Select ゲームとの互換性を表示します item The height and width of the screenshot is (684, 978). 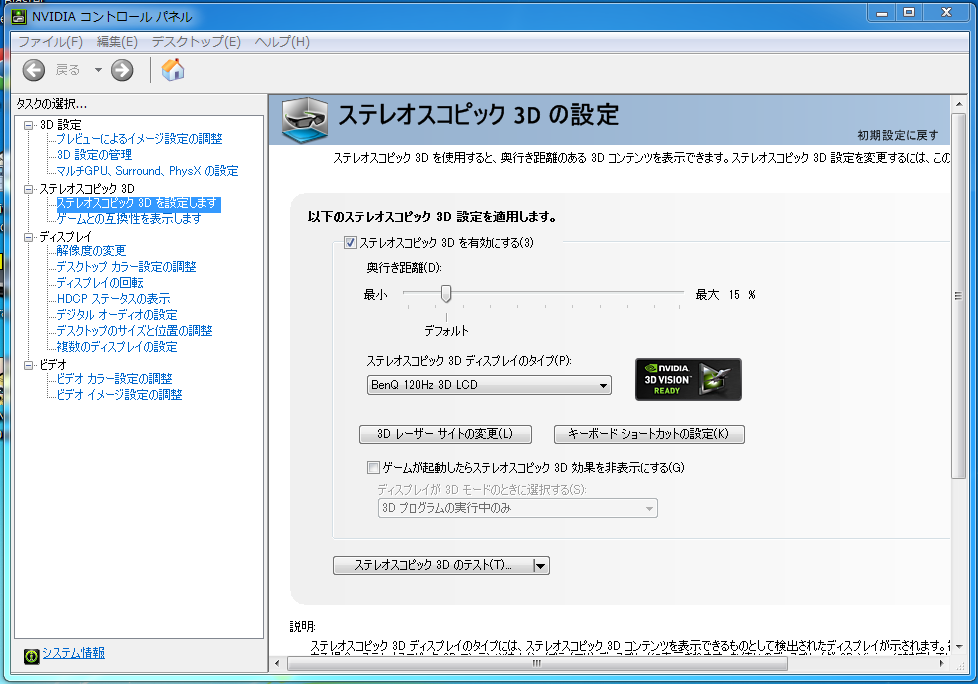coord(129,219)
